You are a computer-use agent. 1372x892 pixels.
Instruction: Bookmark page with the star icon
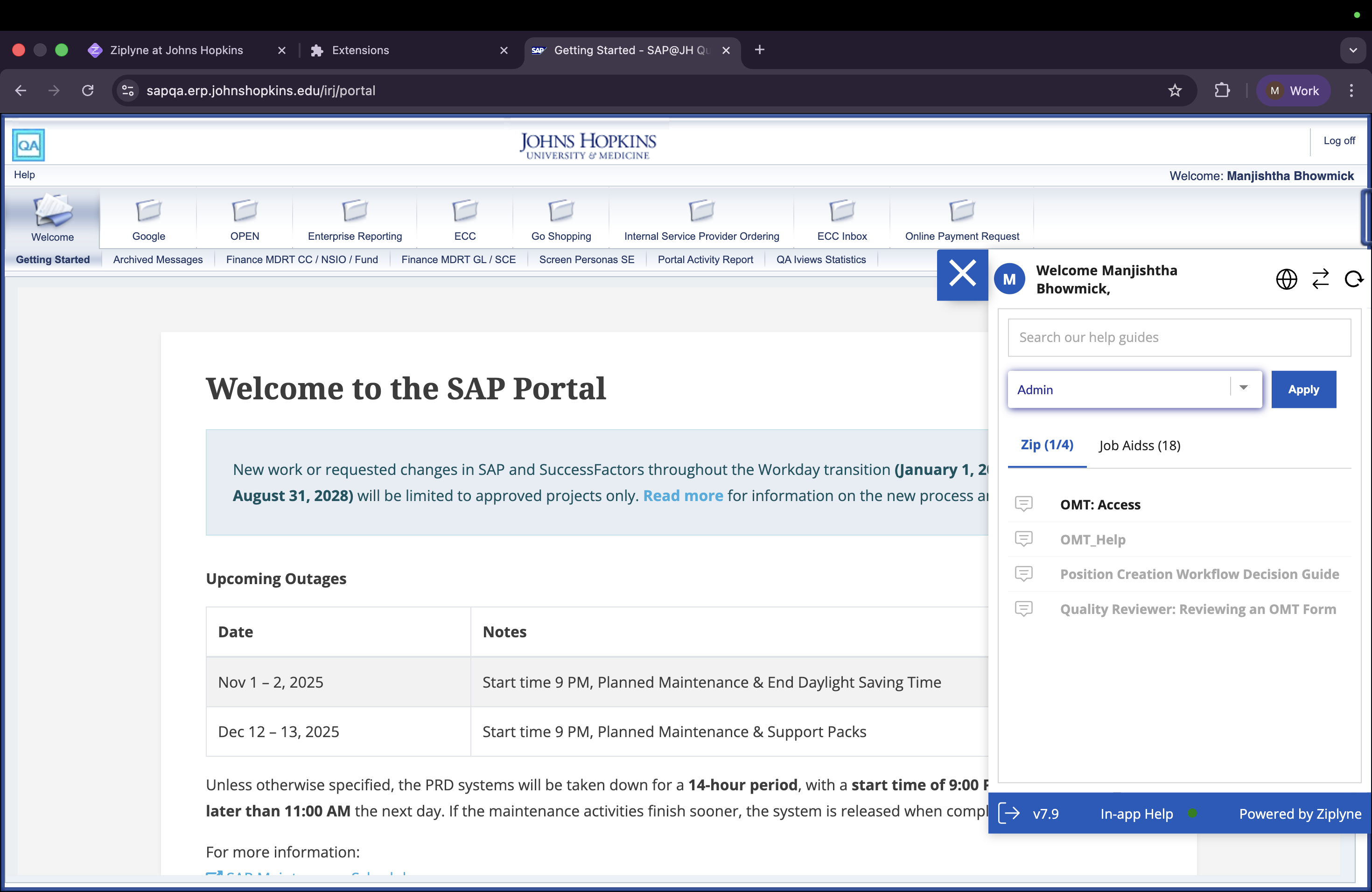click(x=1174, y=91)
